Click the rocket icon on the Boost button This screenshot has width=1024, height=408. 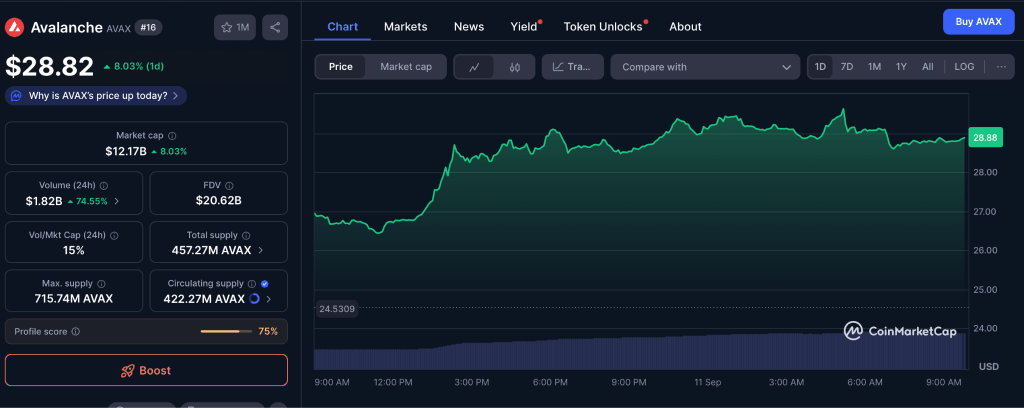128,371
